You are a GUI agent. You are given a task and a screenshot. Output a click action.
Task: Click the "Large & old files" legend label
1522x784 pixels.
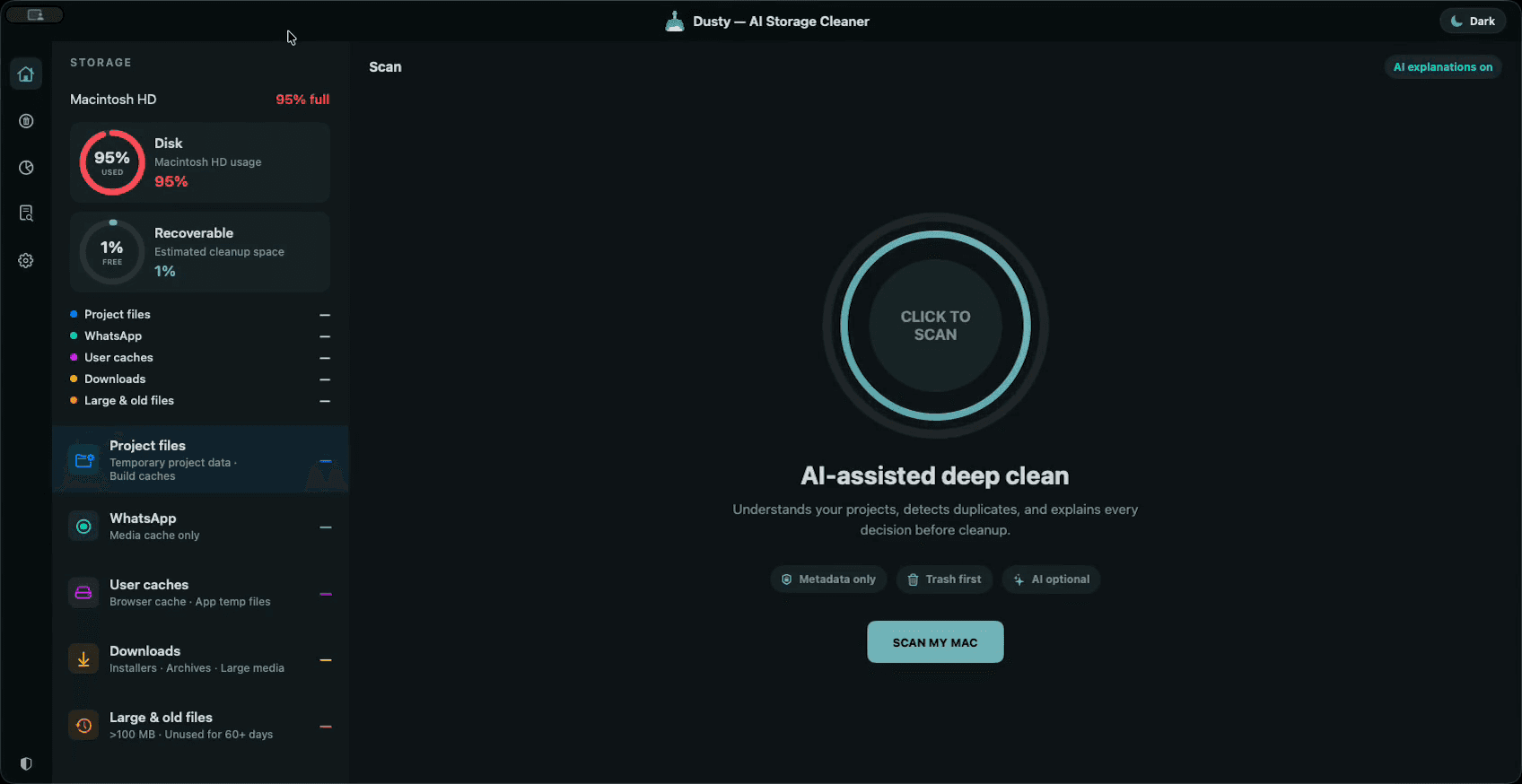pyautogui.click(x=129, y=400)
